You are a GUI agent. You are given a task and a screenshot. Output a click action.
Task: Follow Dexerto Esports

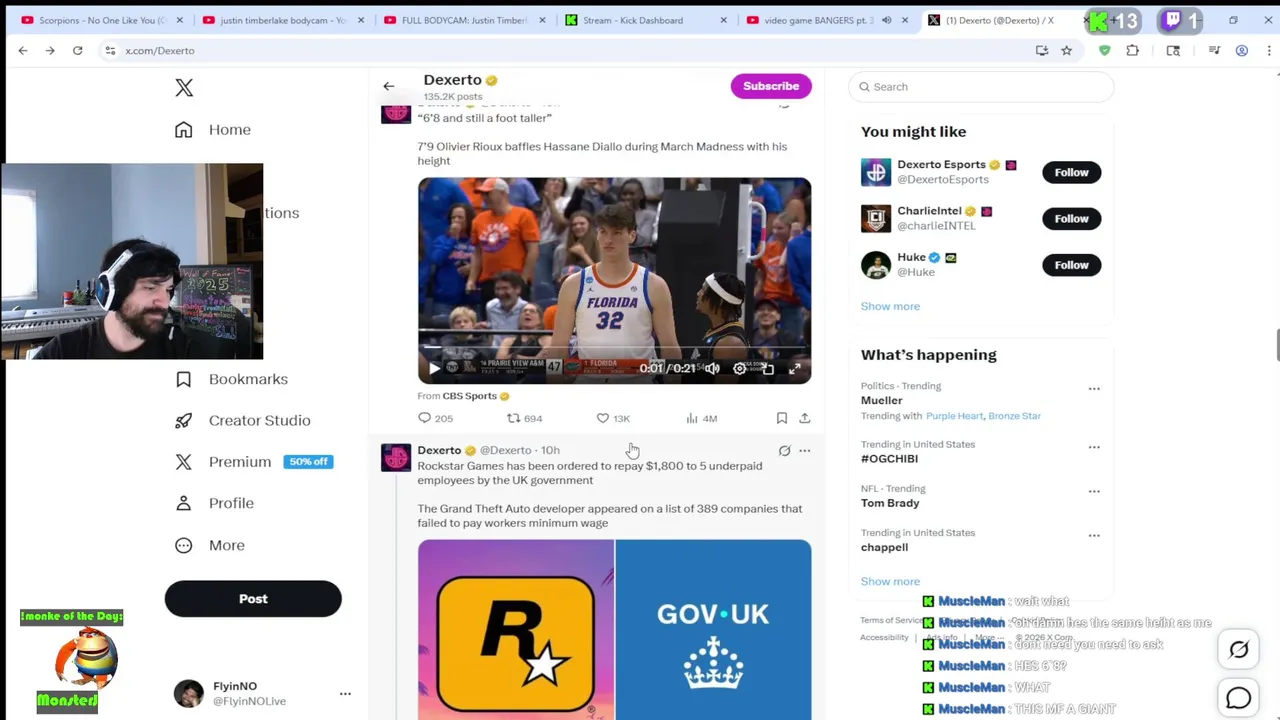pos(1071,172)
